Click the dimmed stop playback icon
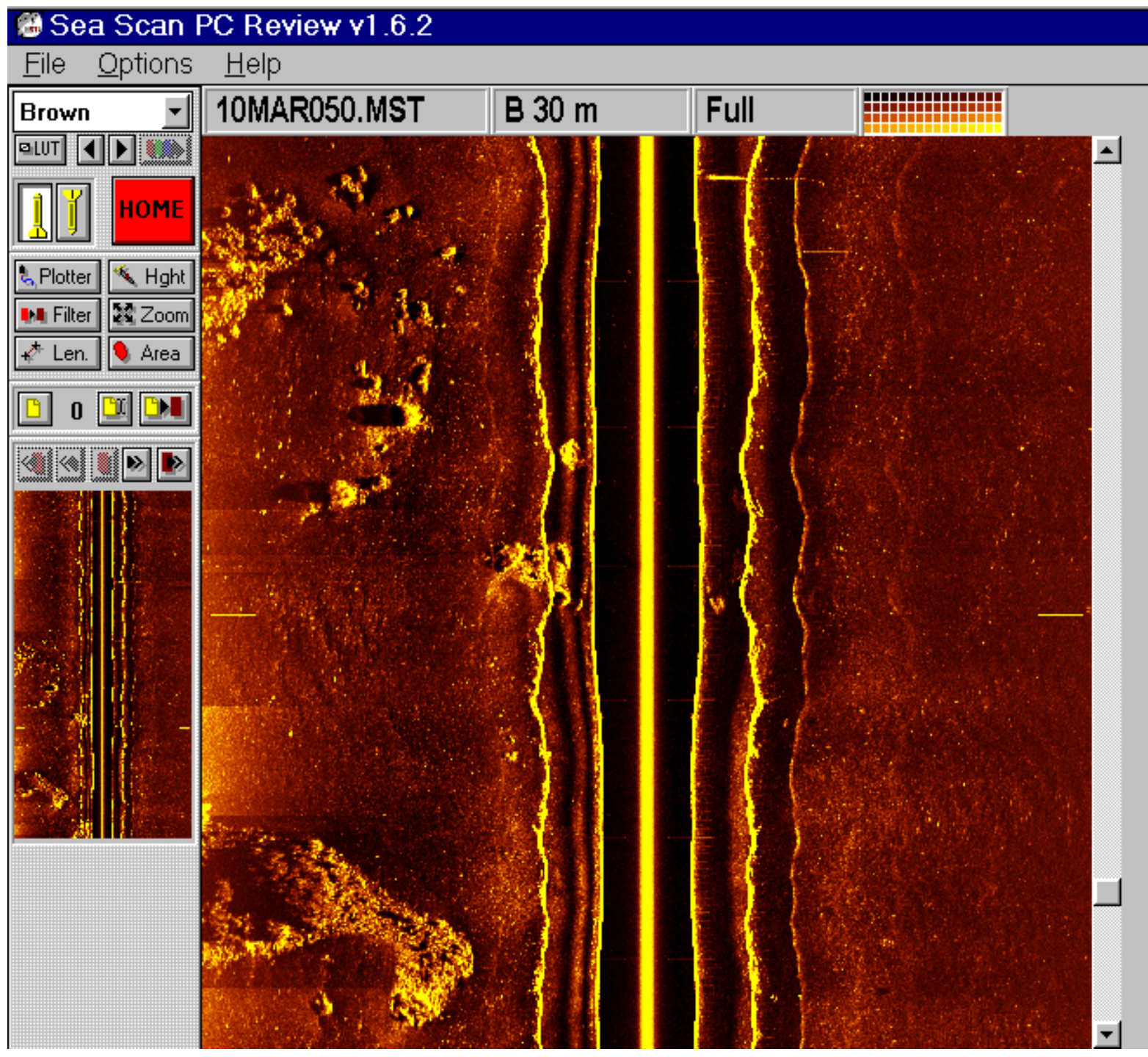This screenshot has width=1148, height=1057. (104, 464)
